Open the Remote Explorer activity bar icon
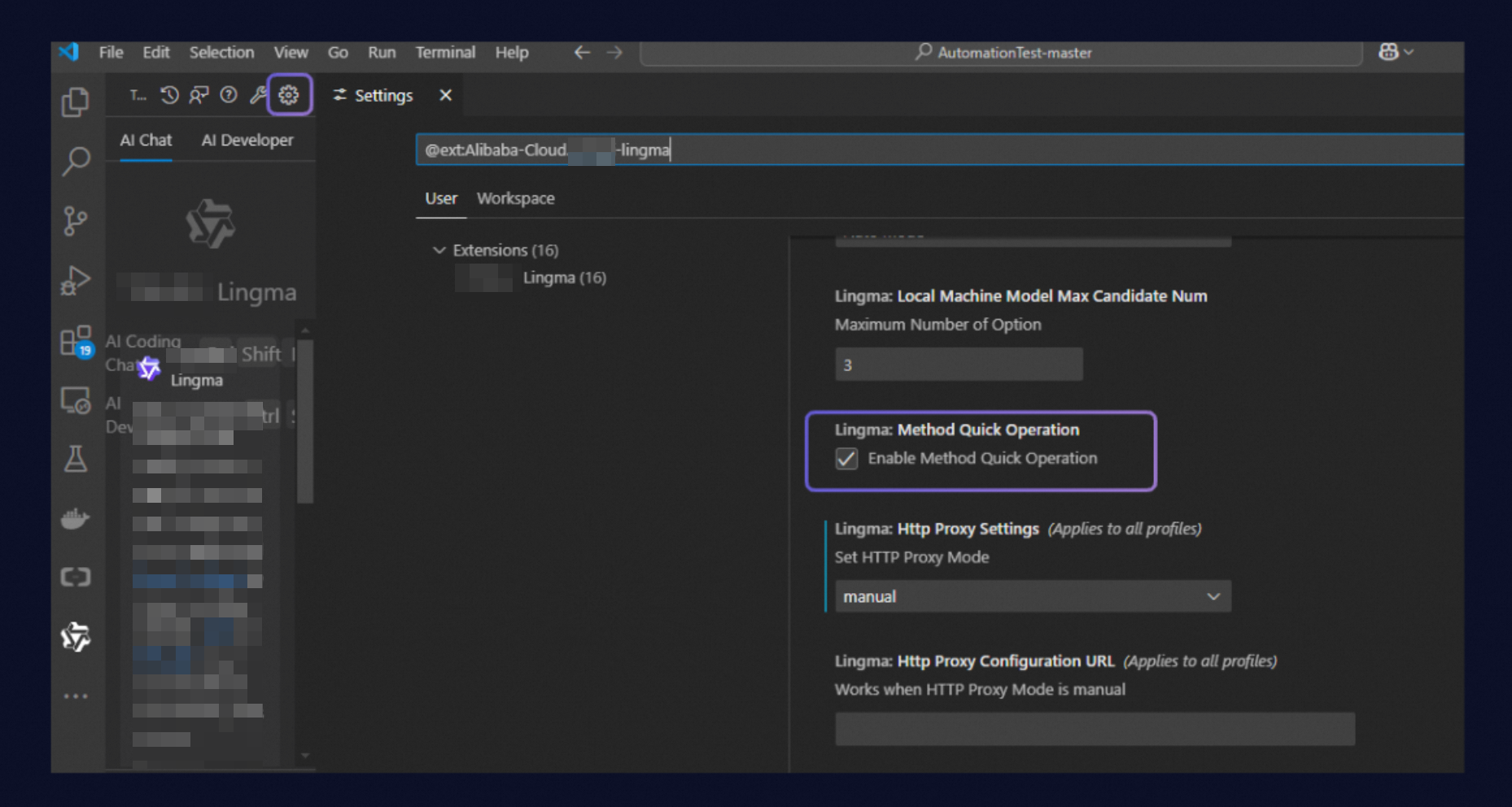Screen dimensions: 1512x807 76,400
